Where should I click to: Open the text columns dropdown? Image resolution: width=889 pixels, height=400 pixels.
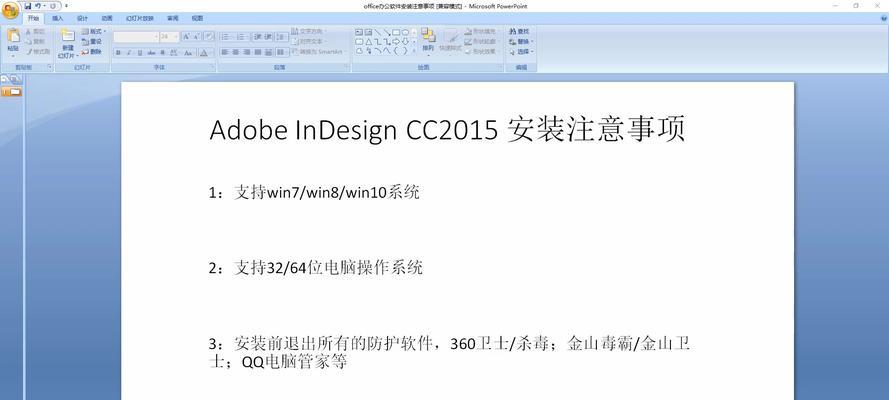(281, 52)
